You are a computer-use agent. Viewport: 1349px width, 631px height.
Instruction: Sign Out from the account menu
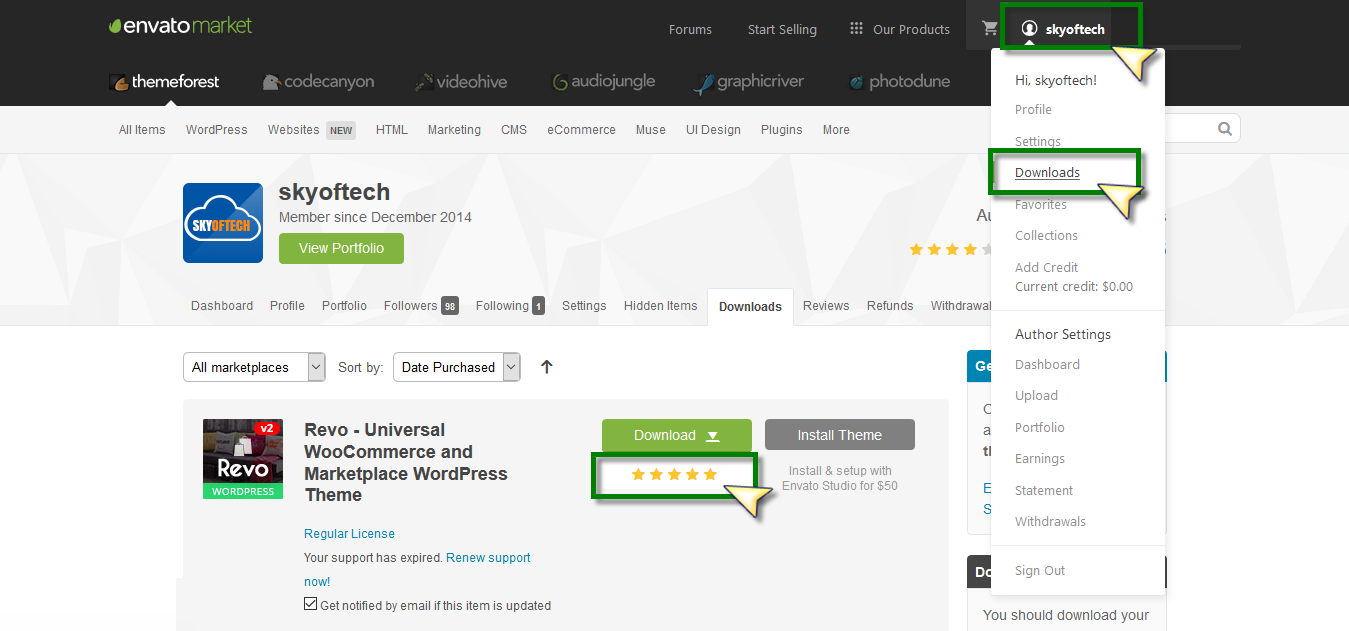pyautogui.click(x=1040, y=571)
